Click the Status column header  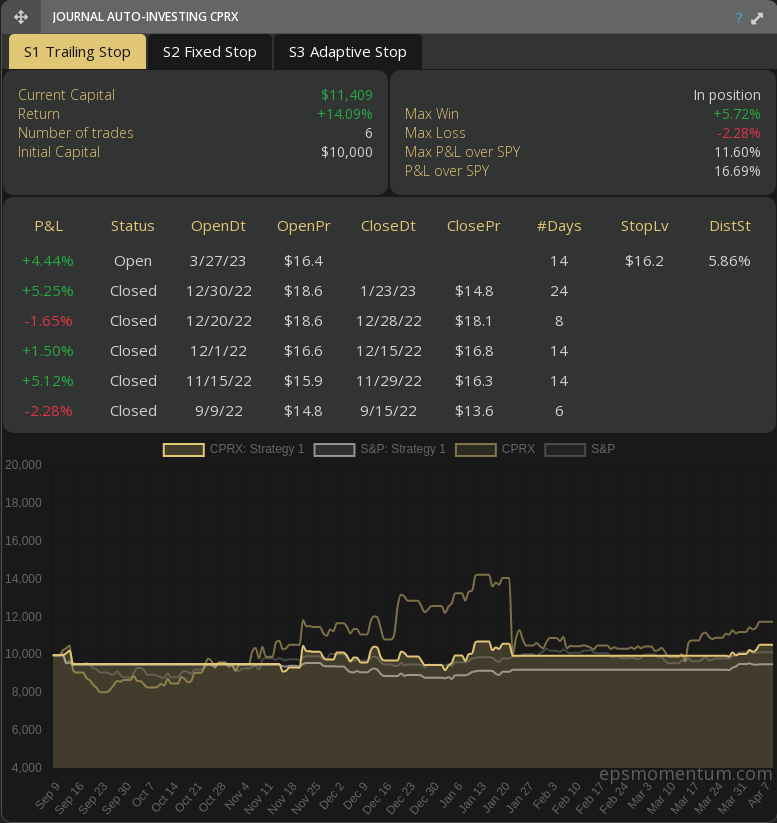click(x=133, y=226)
